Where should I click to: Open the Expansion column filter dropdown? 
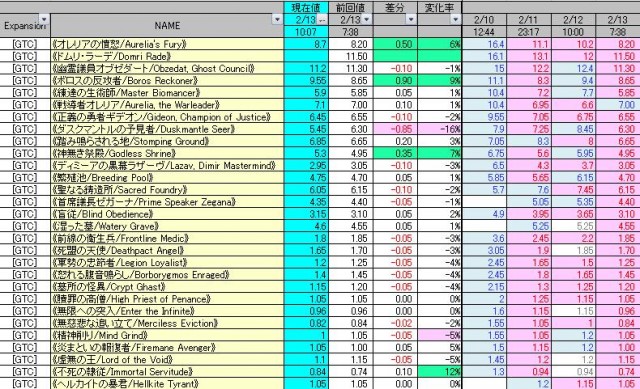44,19
